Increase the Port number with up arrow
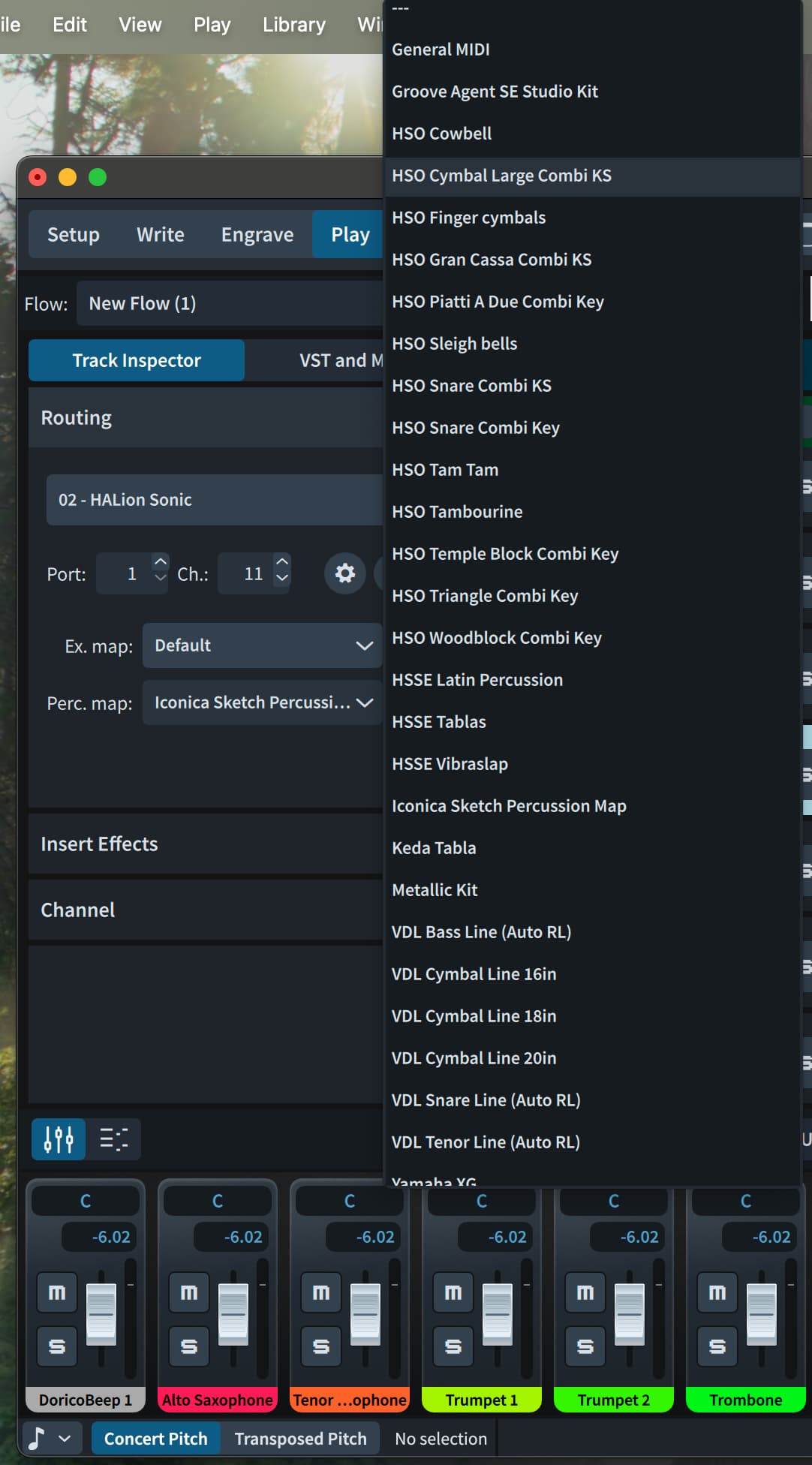The image size is (812, 1465). pos(160,562)
